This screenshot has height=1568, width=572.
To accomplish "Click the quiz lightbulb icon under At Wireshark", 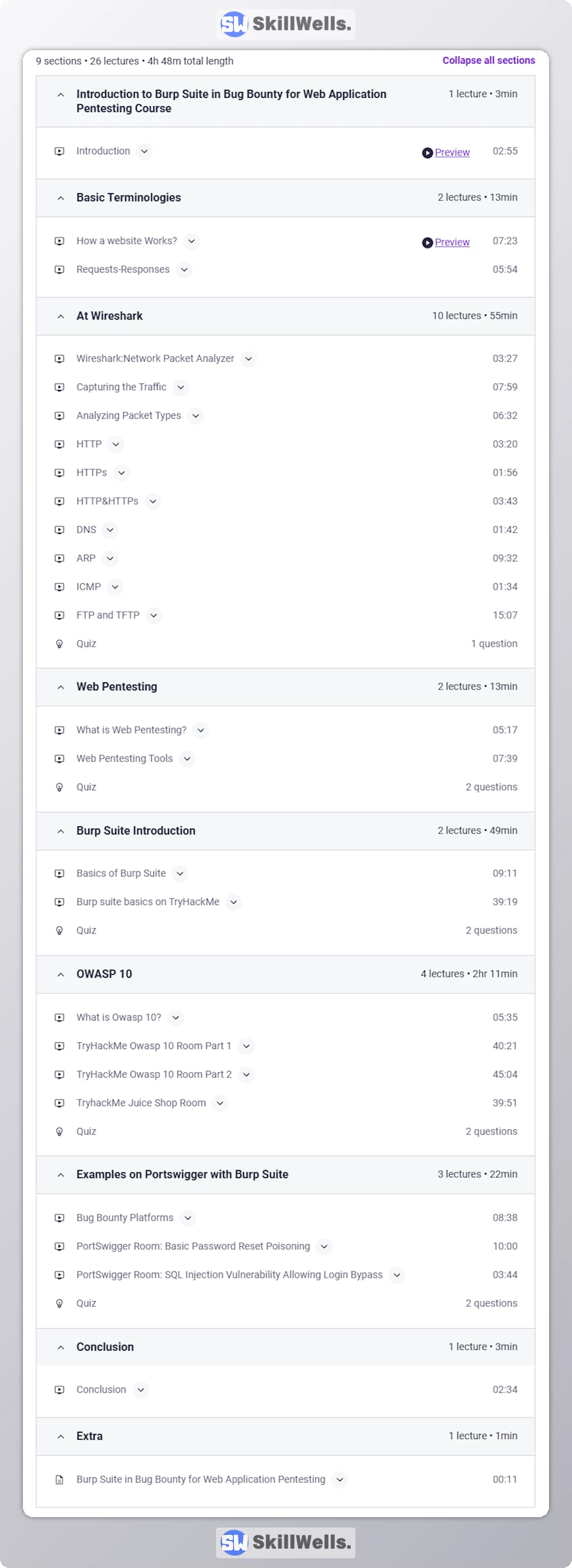I will (x=60, y=644).
